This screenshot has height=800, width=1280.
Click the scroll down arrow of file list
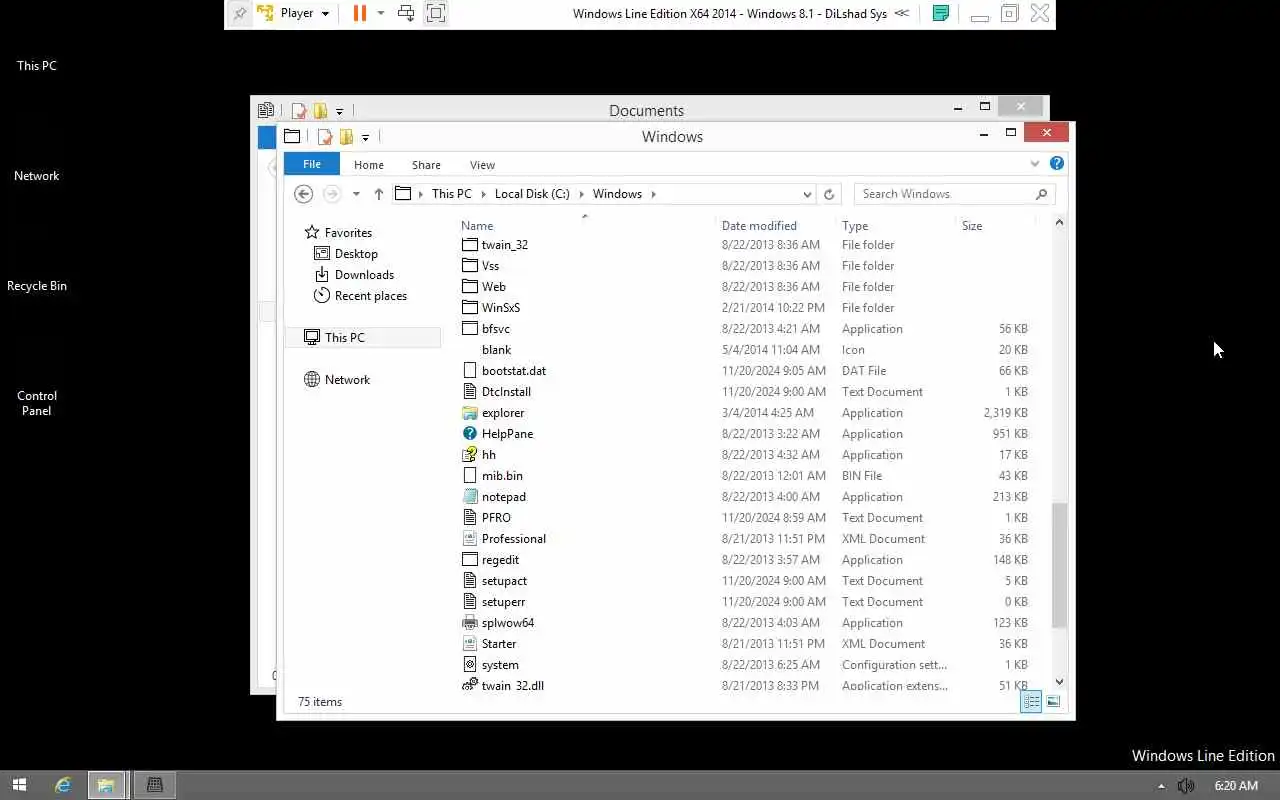[x=1059, y=682]
